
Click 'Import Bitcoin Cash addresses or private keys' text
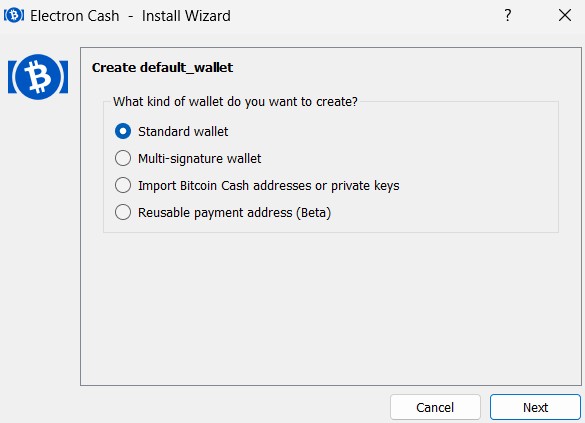tap(269, 185)
